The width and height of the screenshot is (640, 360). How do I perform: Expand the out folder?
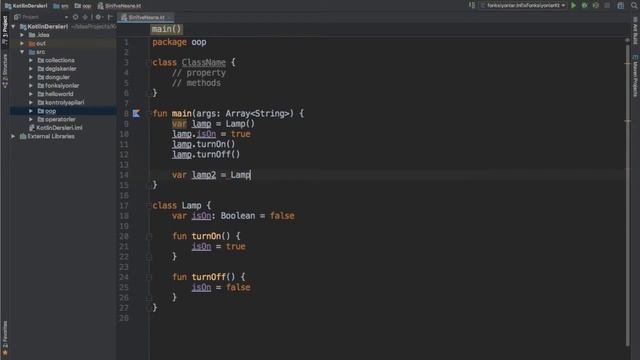click(x=22, y=43)
